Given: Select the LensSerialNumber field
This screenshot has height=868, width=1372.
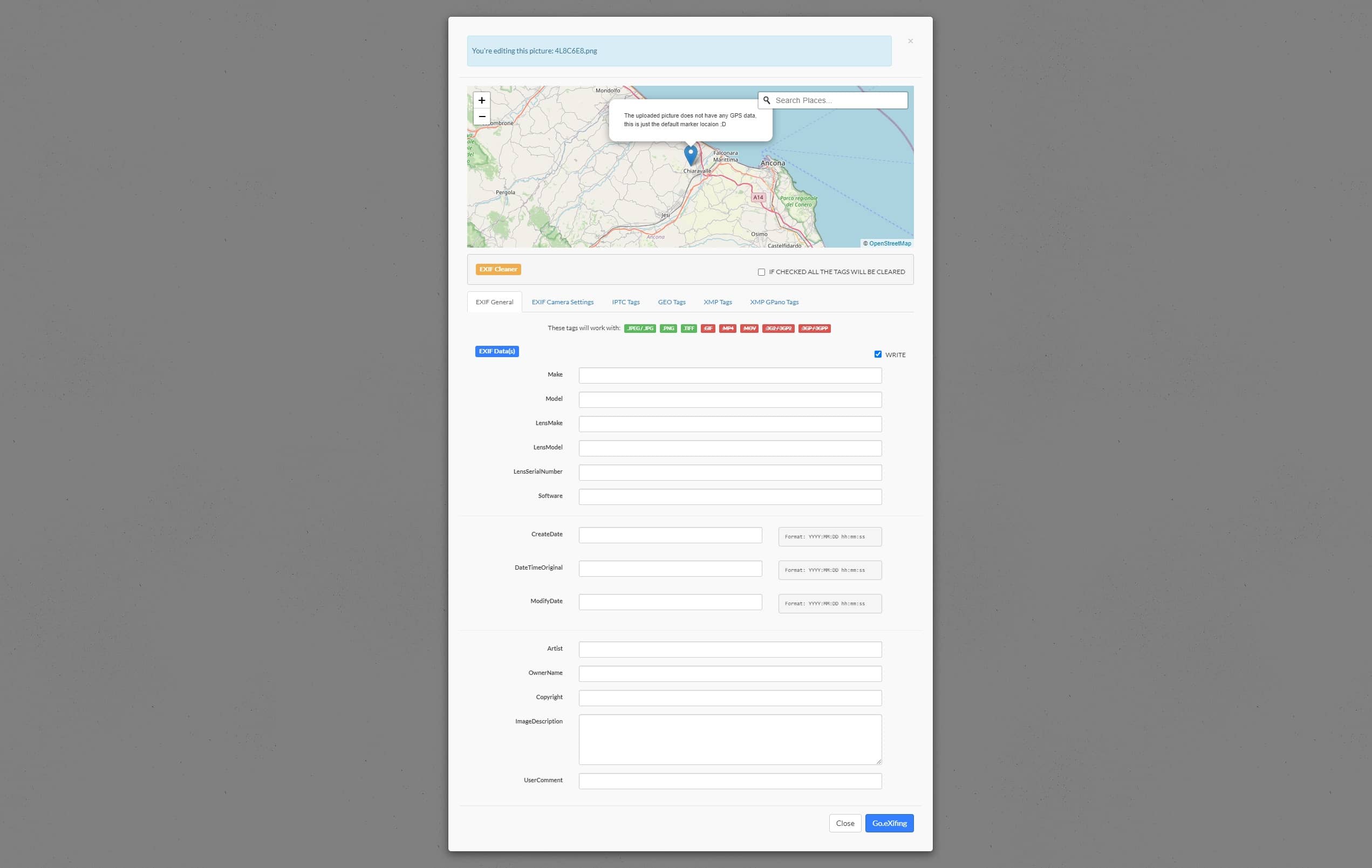Looking at the screenshot, I should tap(730, 473).
